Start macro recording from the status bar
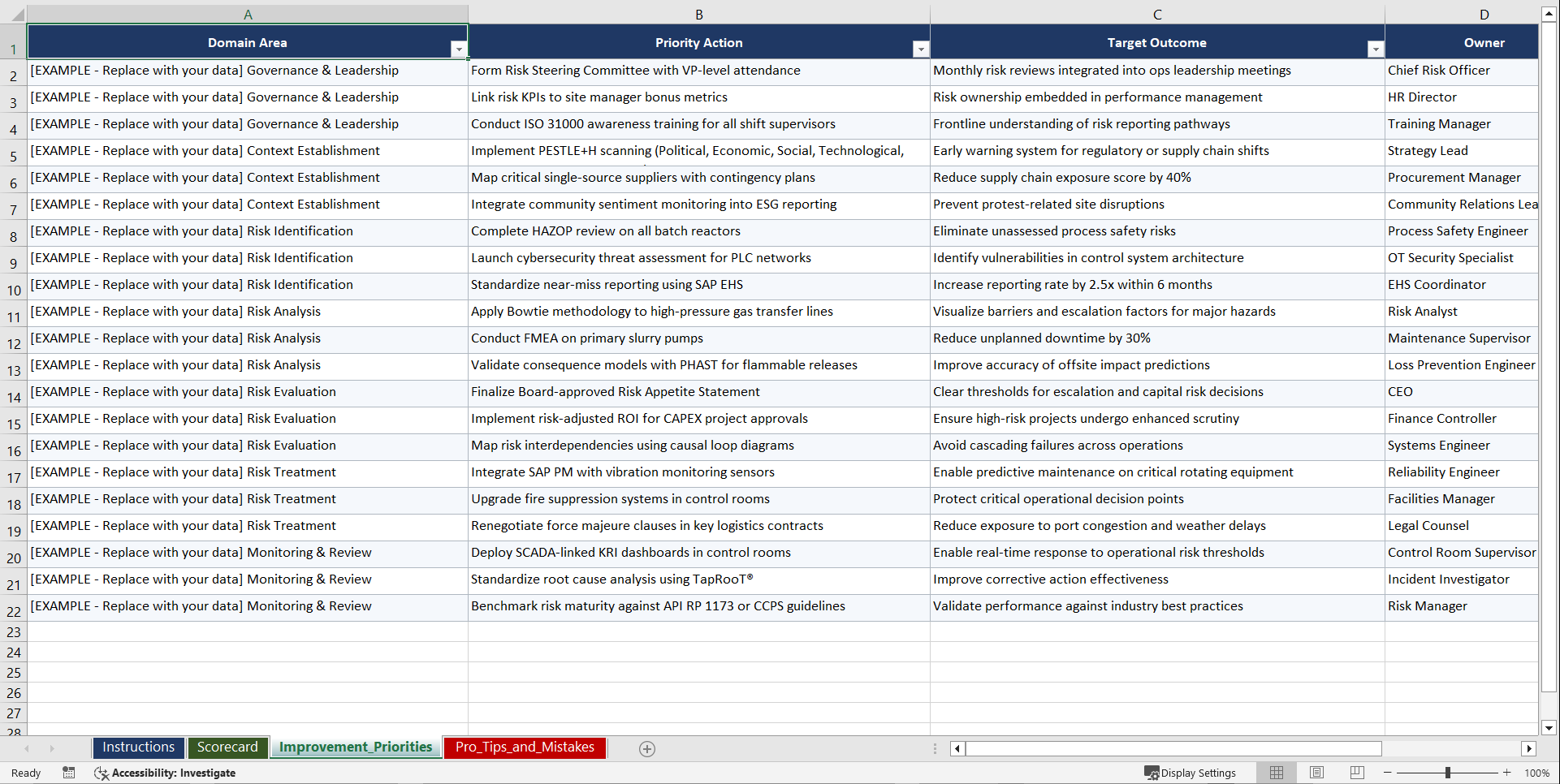The width and height of the screenshot is (1560, 784). tap(69, 773)
